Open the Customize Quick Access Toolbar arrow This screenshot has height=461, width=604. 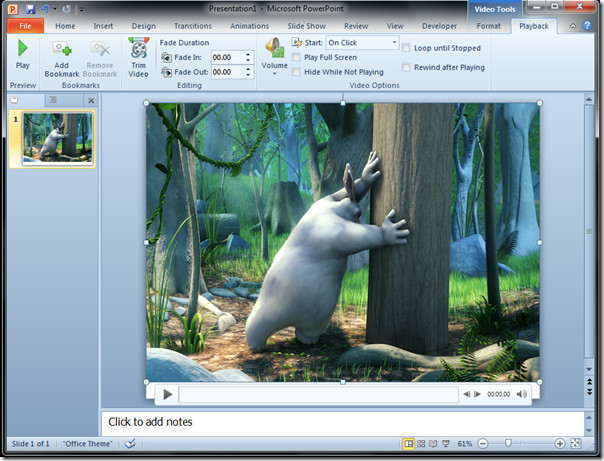pos(81,10)
